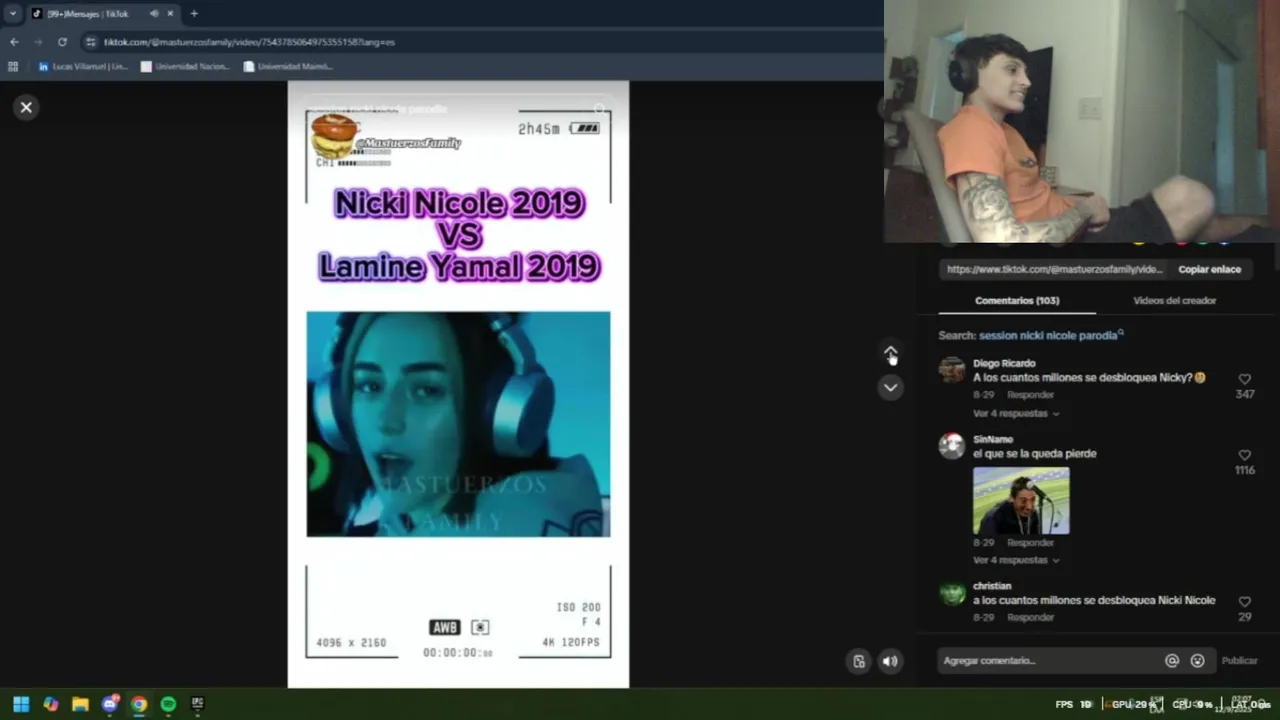The height and width of the screenshot is (720, 1280).
Task: Open SinName's profile avatar
Action: click(x=952, y=446)
